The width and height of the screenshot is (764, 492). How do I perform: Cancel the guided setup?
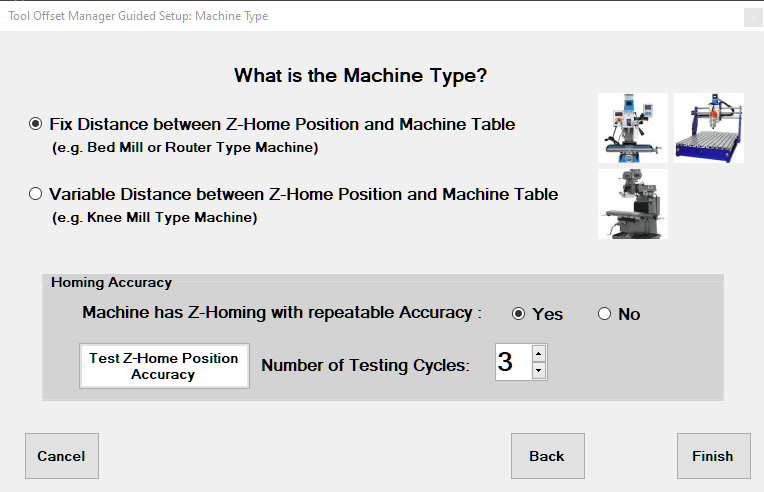click(62, 456)
